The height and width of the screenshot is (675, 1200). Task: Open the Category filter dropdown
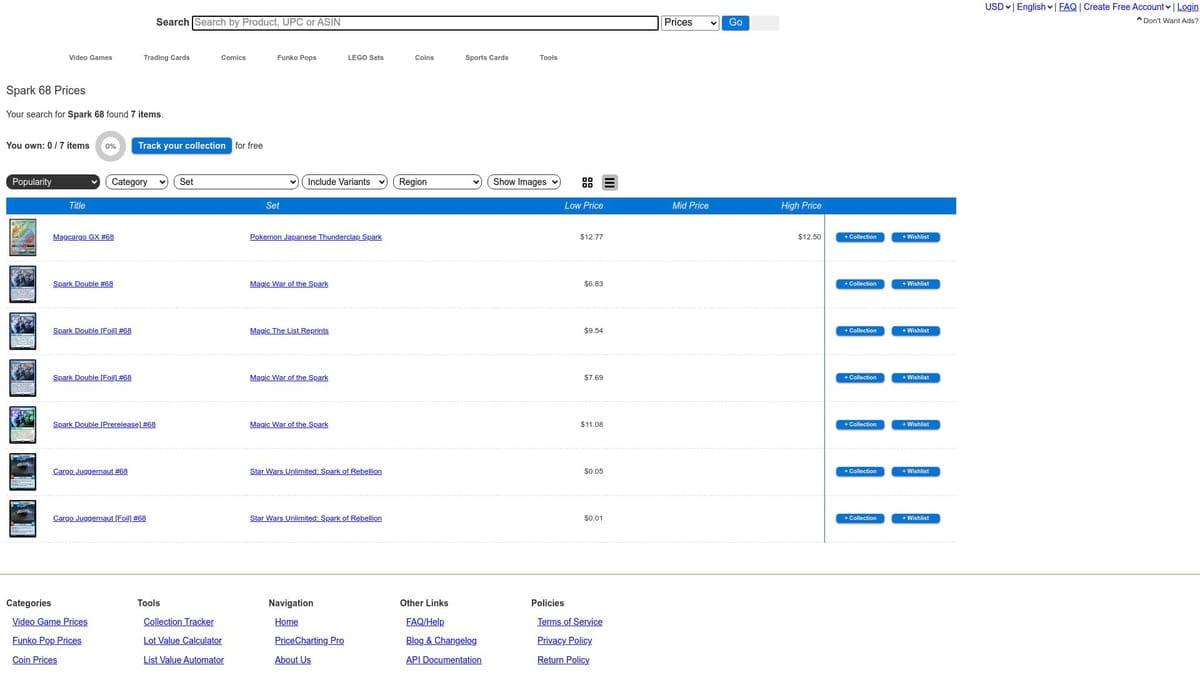[x=136, y=182]
